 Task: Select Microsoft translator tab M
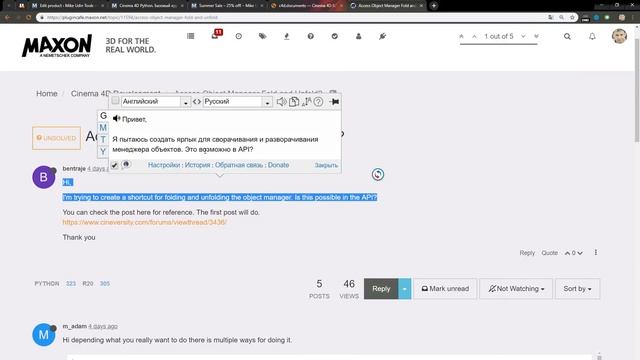103,128
